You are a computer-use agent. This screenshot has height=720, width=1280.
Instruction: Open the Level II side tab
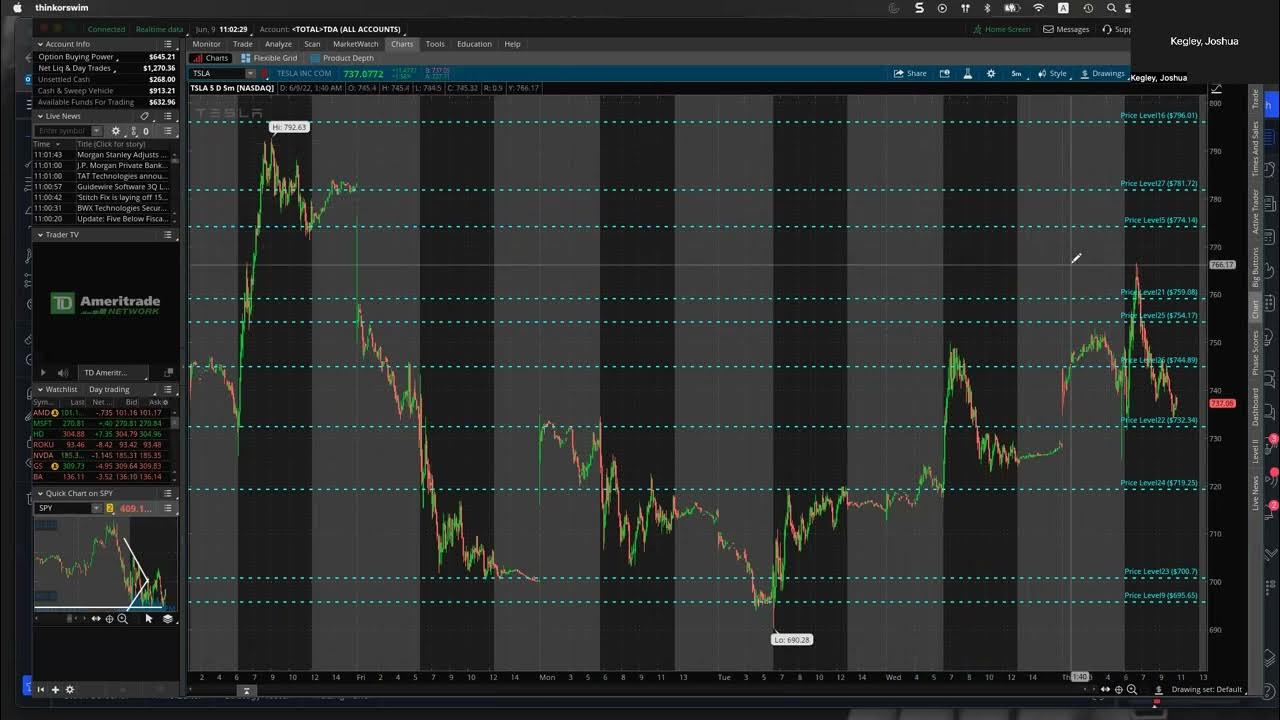pos(1256,451)
